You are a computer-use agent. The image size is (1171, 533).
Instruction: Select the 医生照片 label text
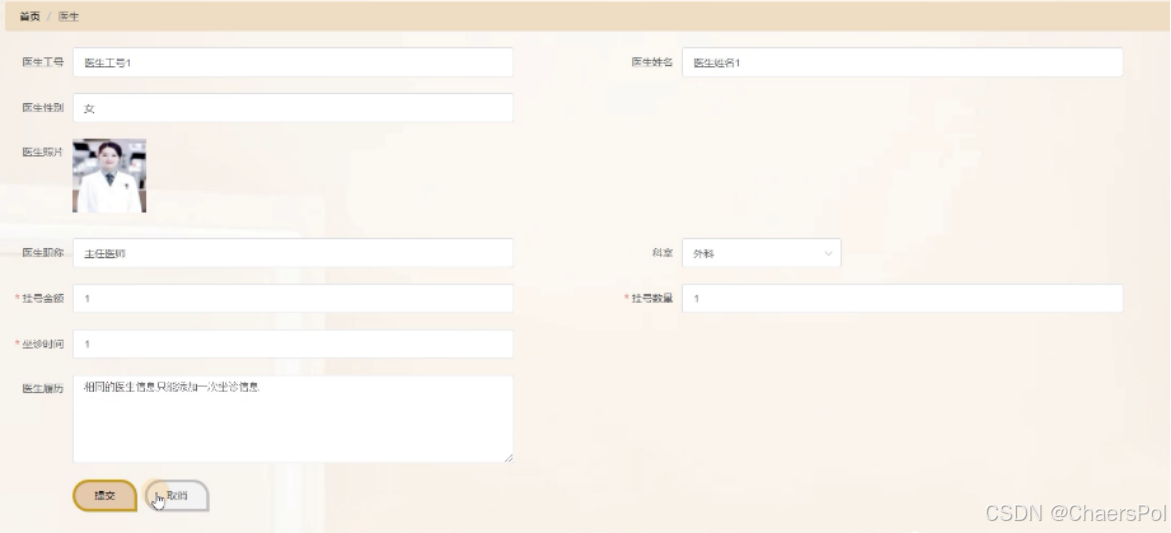[43, 152]
